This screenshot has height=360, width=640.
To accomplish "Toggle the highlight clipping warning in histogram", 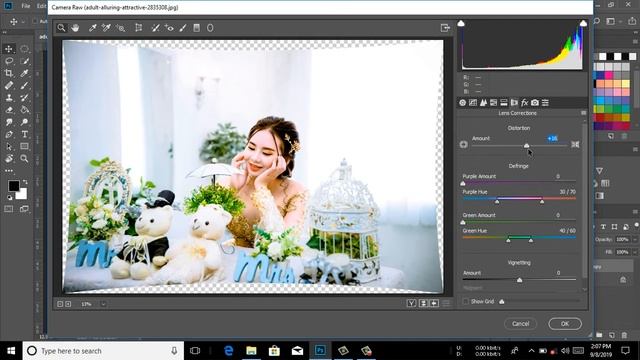I will 583,23.
